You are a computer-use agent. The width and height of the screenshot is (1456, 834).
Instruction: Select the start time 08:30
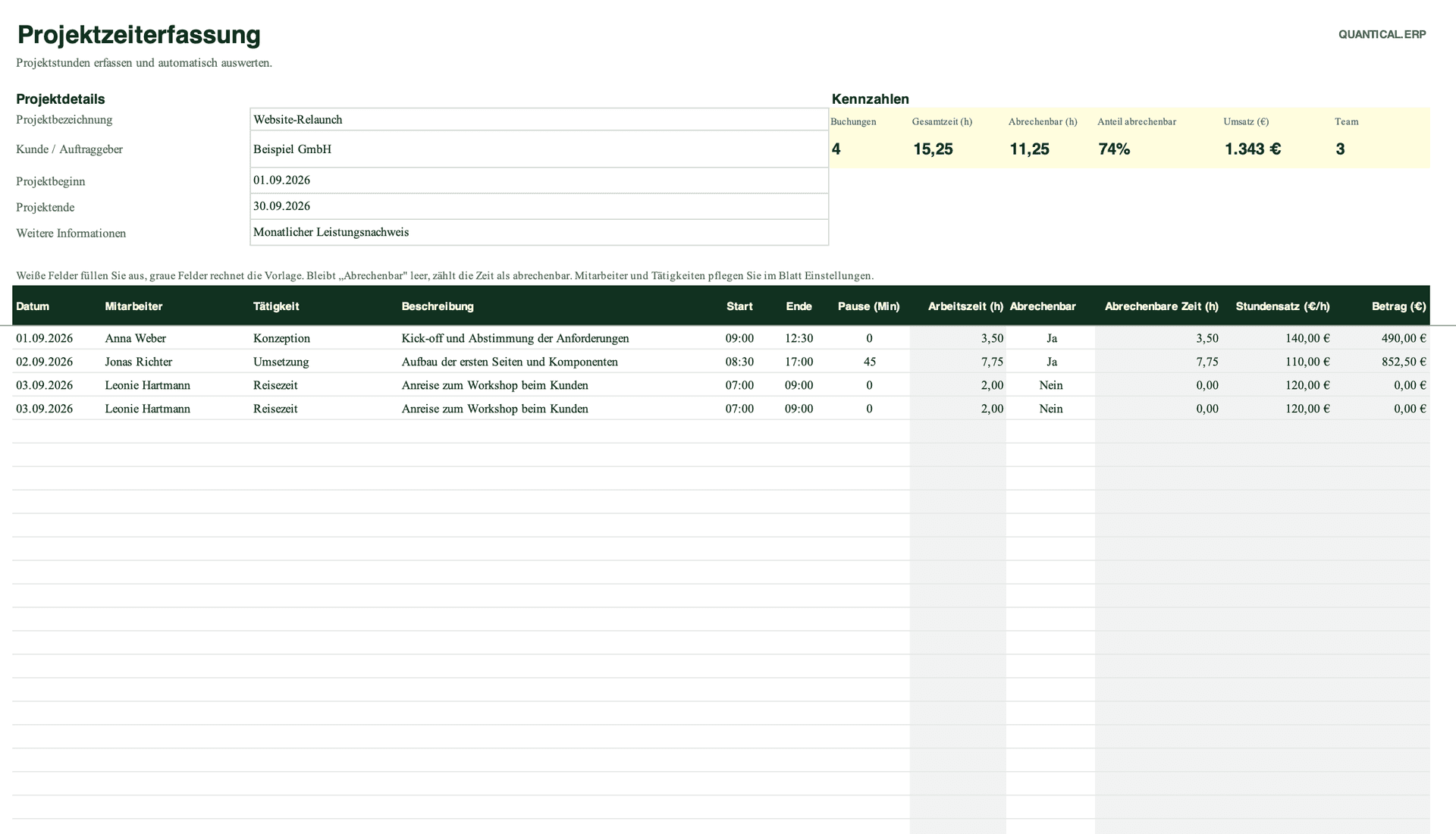[739, 362]
